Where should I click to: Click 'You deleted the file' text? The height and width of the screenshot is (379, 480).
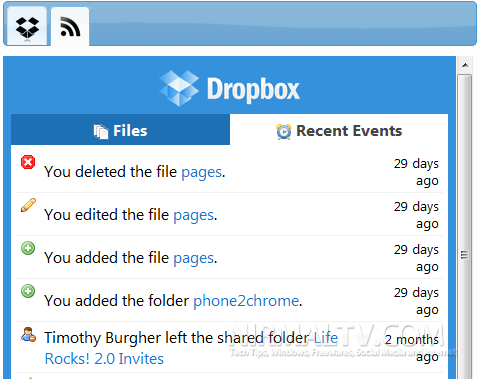[110, 172]
